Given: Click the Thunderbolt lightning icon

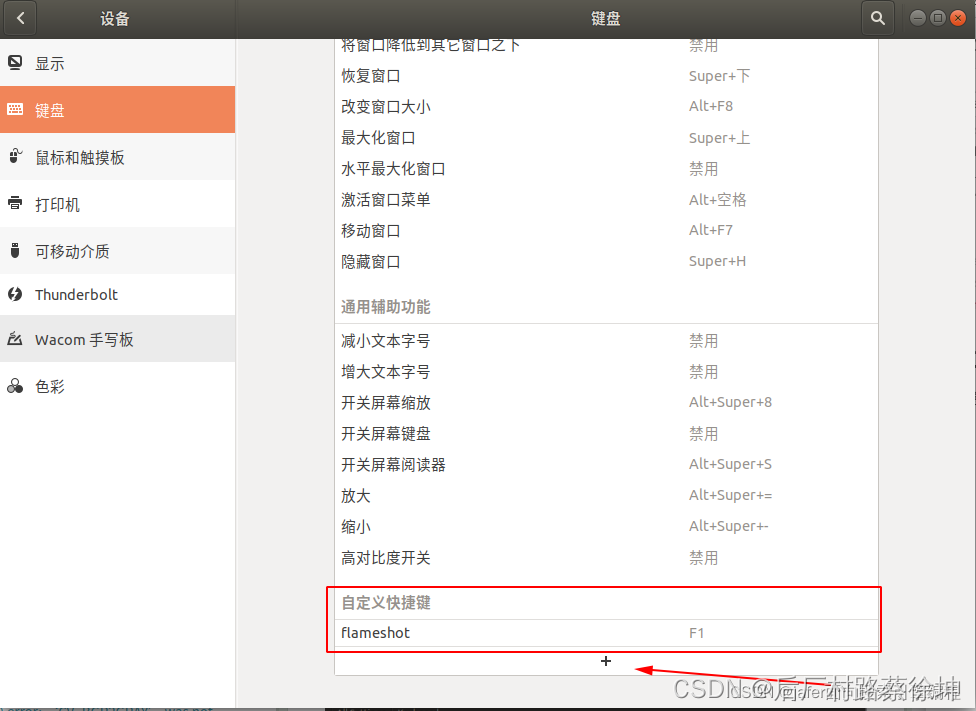Looking at the screenshot, I should (x=15, y=294).
